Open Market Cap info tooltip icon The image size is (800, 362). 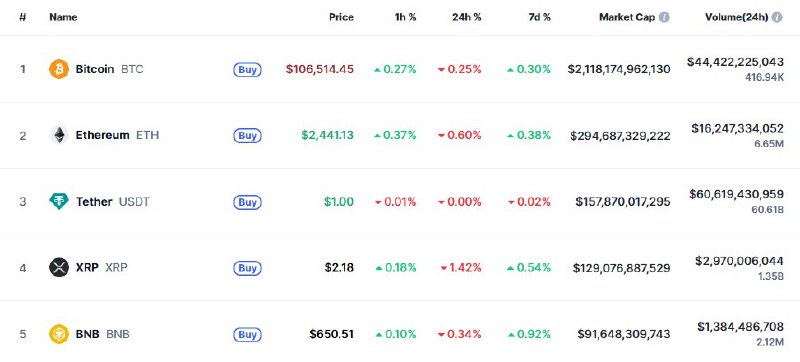(x=664, y=17)
